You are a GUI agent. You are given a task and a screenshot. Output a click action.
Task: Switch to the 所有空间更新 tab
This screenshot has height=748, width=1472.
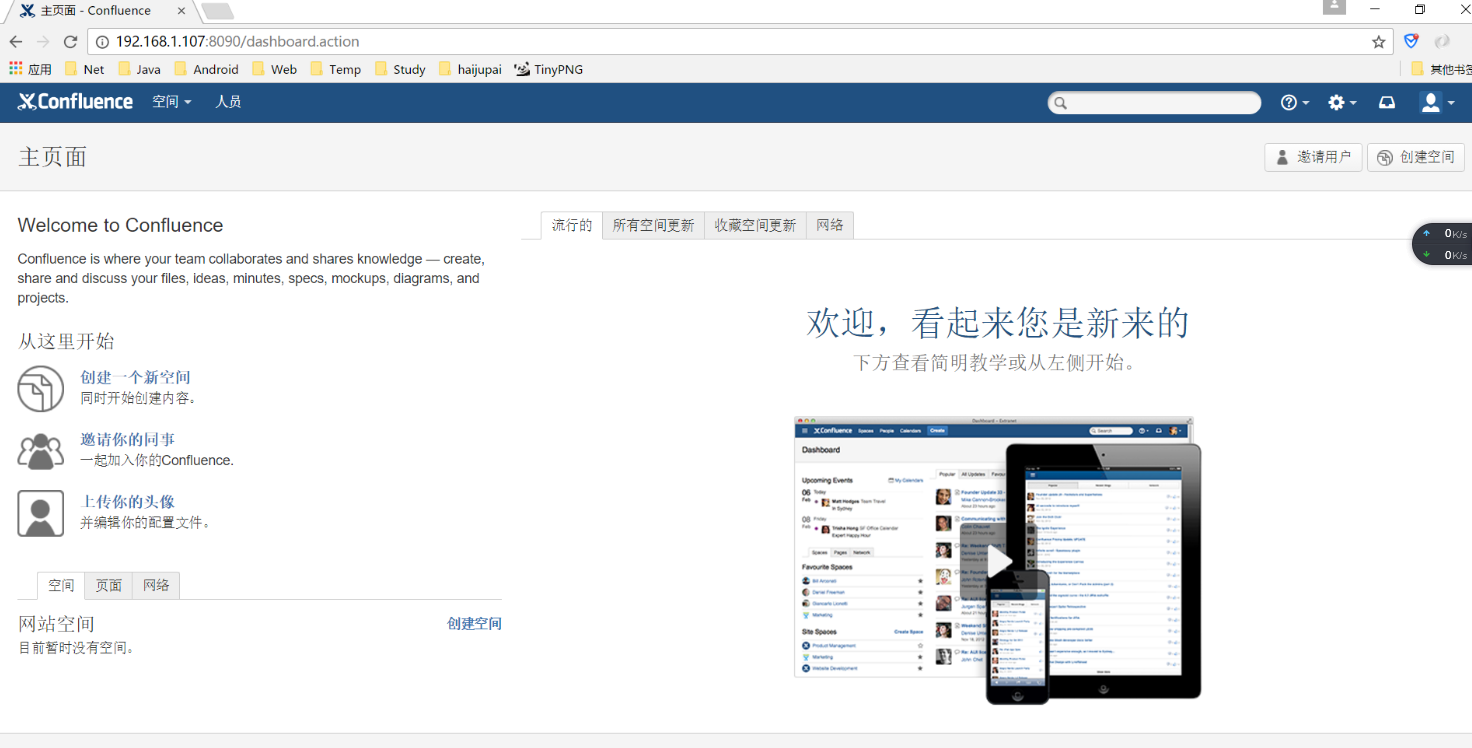(653, 225)
